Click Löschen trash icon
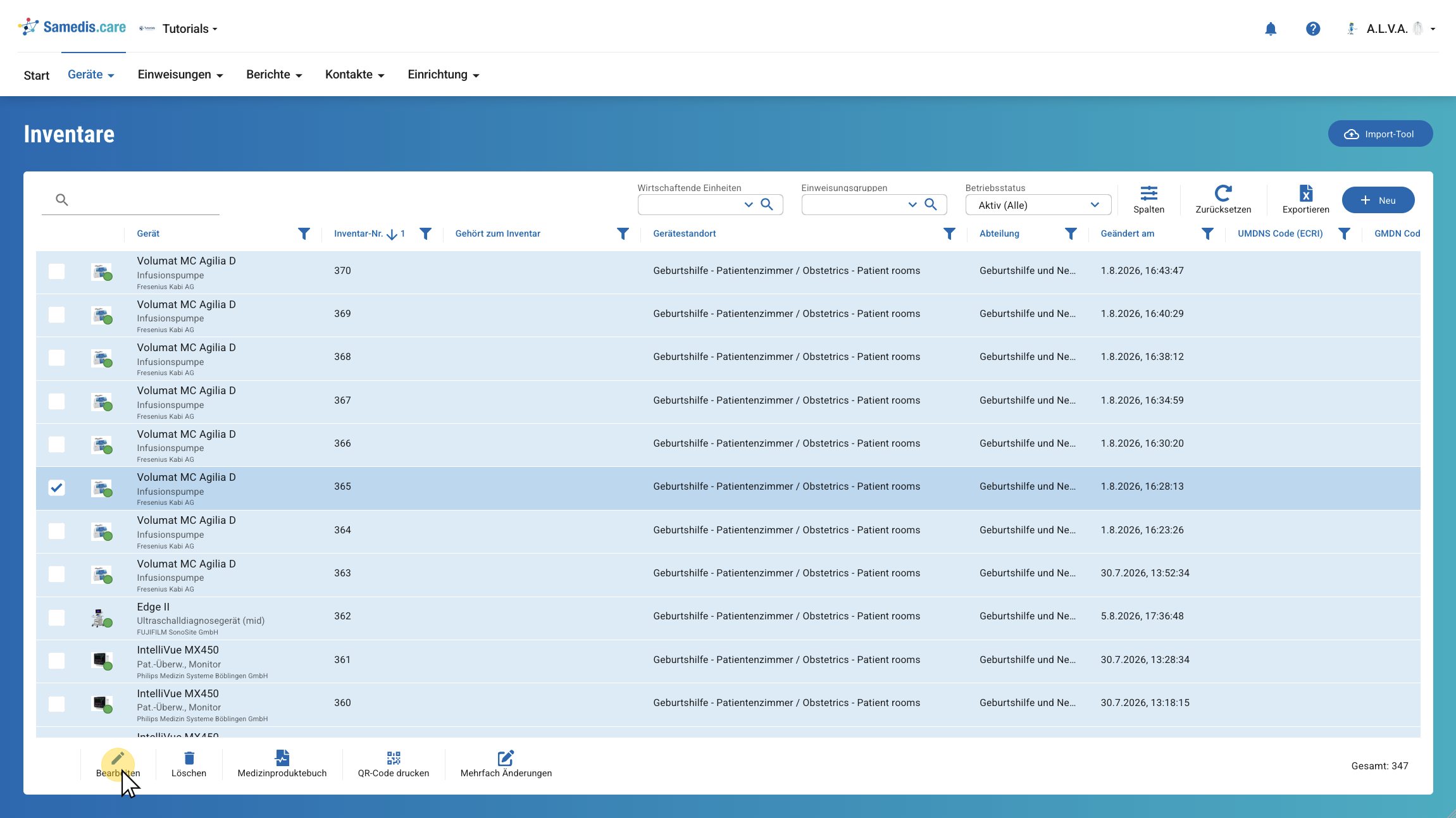This screenshot has width=1456, height=818. click(x=189, y=758)
